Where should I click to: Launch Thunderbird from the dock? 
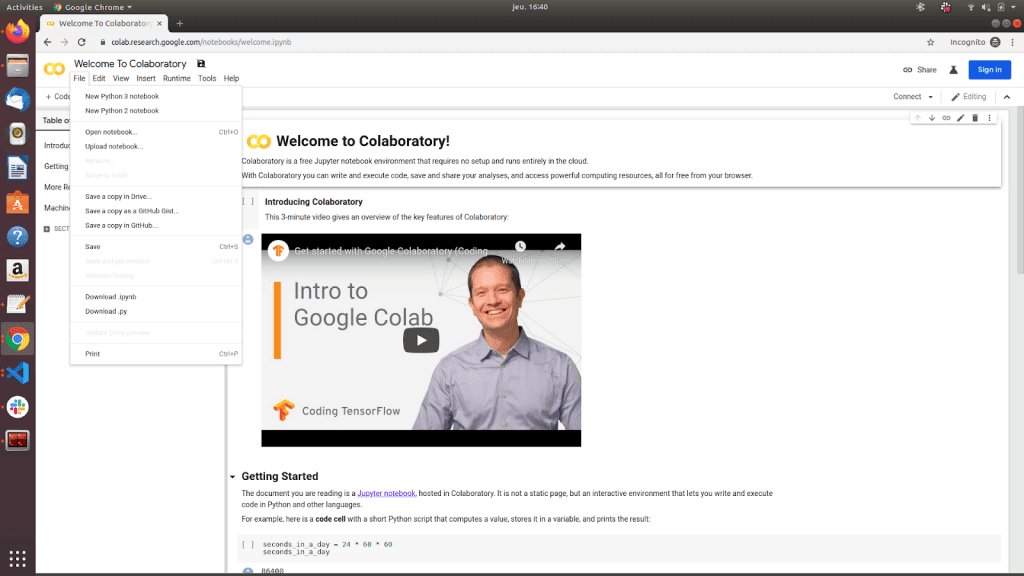click(x=18, y=100)
